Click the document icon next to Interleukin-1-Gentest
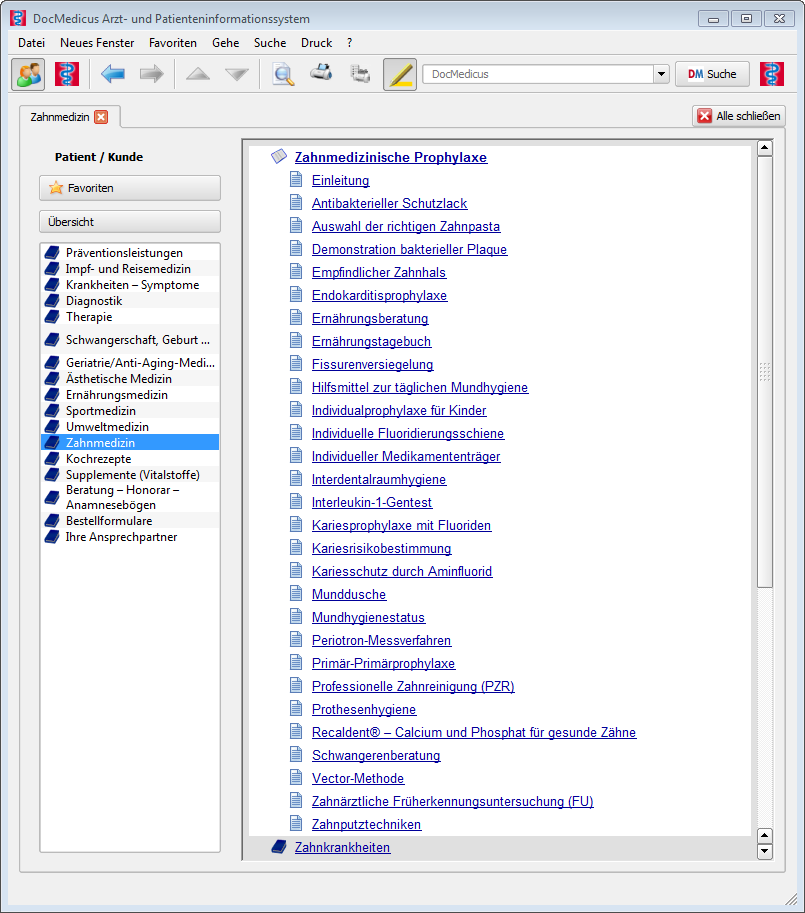Screen dimensions: 805x913 [x=296, y=501]
